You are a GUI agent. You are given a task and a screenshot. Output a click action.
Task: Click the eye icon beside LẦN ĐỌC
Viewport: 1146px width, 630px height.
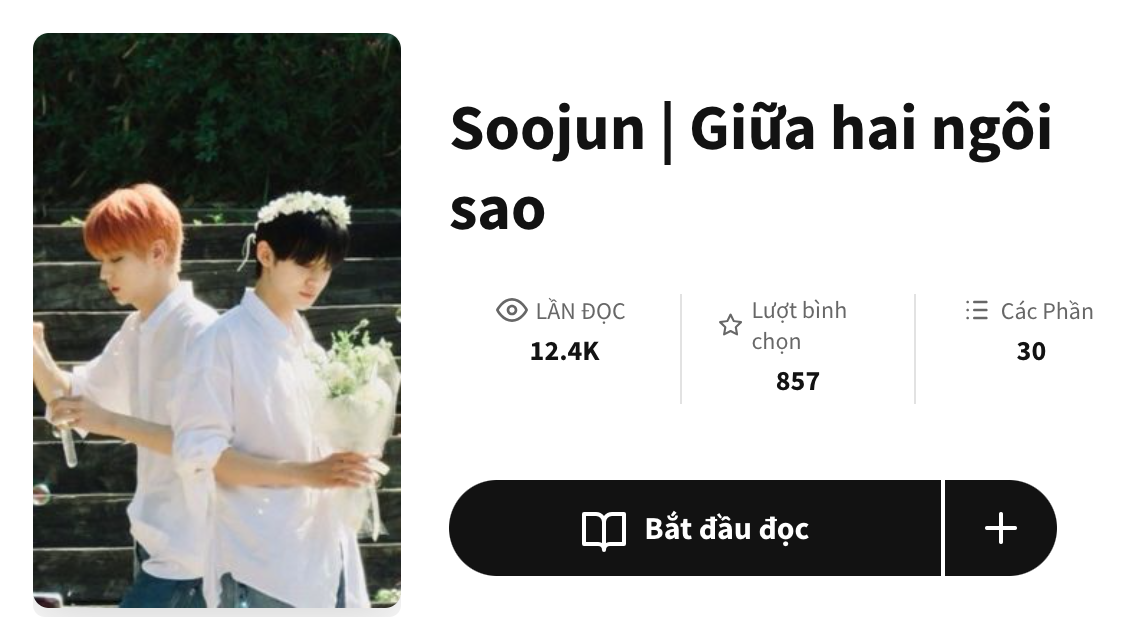[x=511, y=311]
